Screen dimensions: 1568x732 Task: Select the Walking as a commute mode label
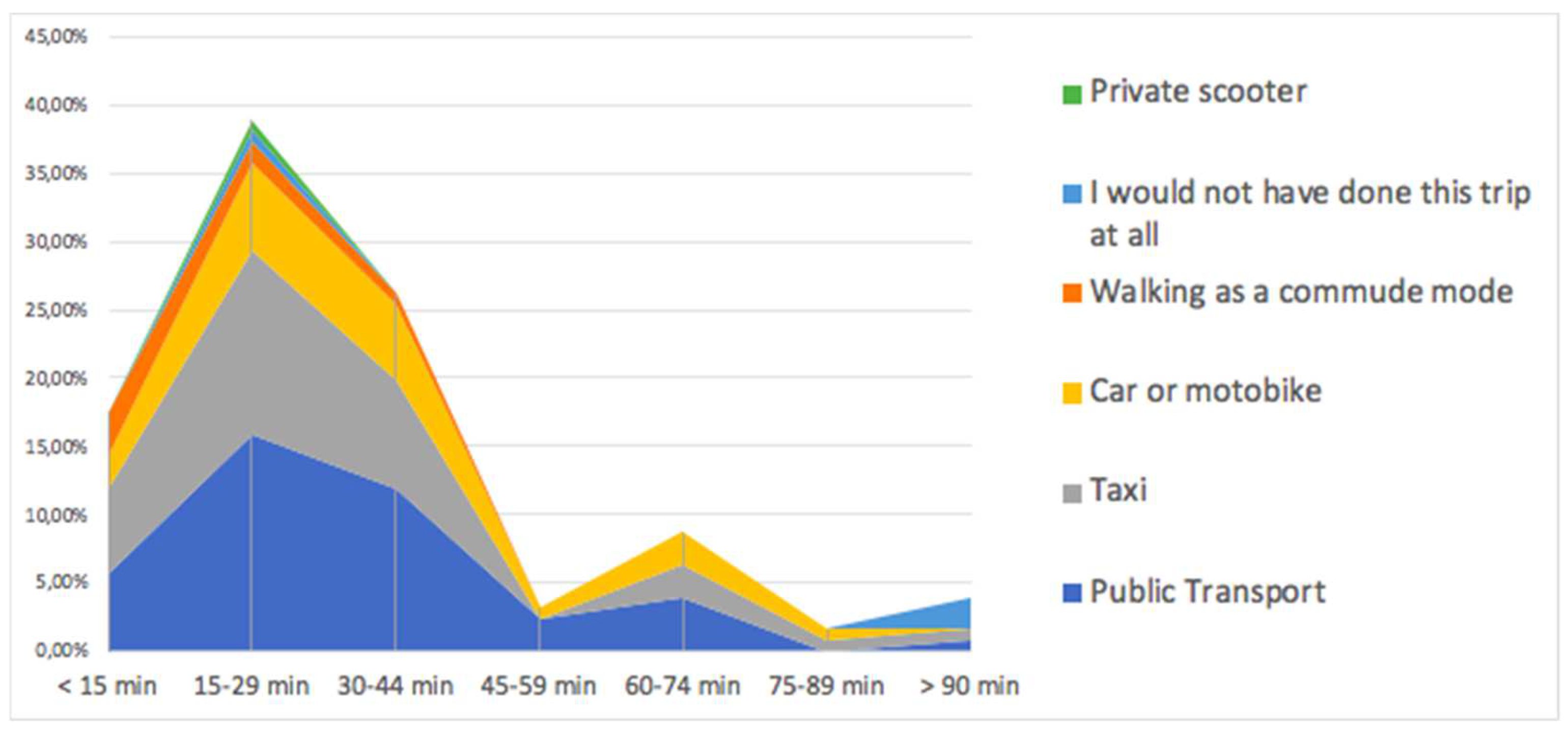tap(1301, 292)
